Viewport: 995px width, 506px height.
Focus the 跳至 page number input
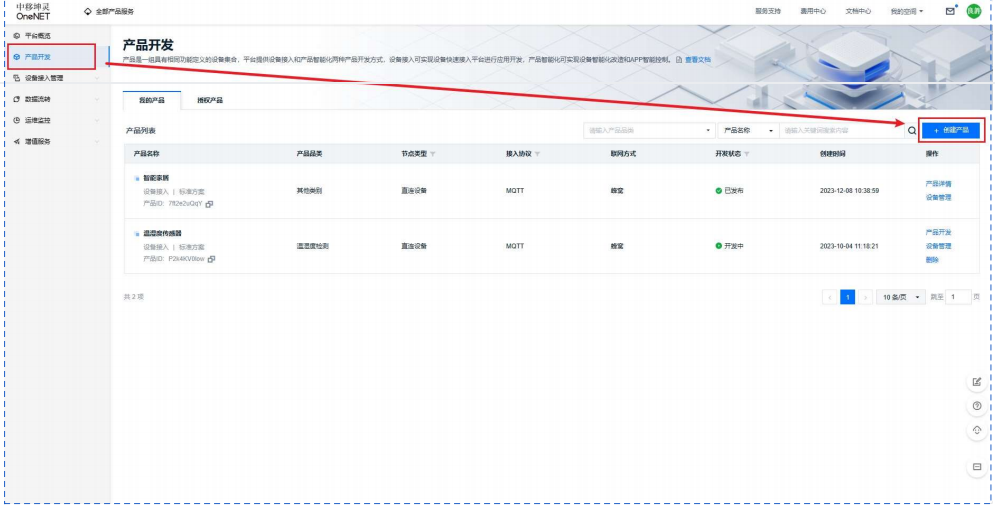(x=958, y=297)
